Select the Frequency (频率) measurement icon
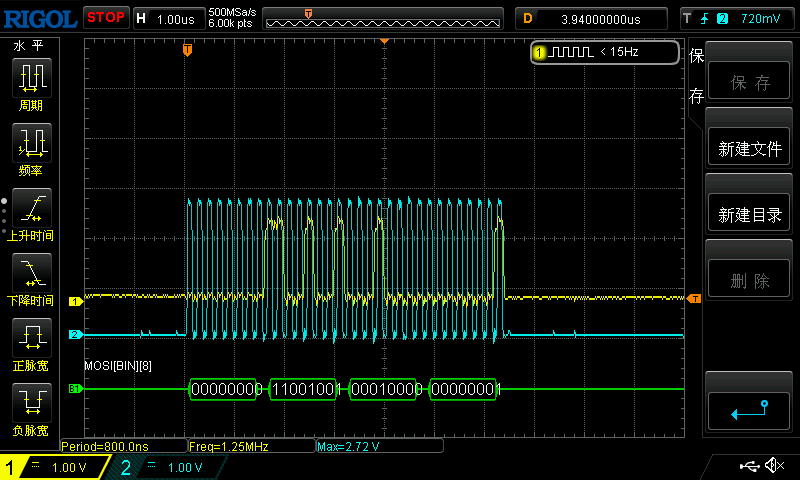 click(32, 142)
